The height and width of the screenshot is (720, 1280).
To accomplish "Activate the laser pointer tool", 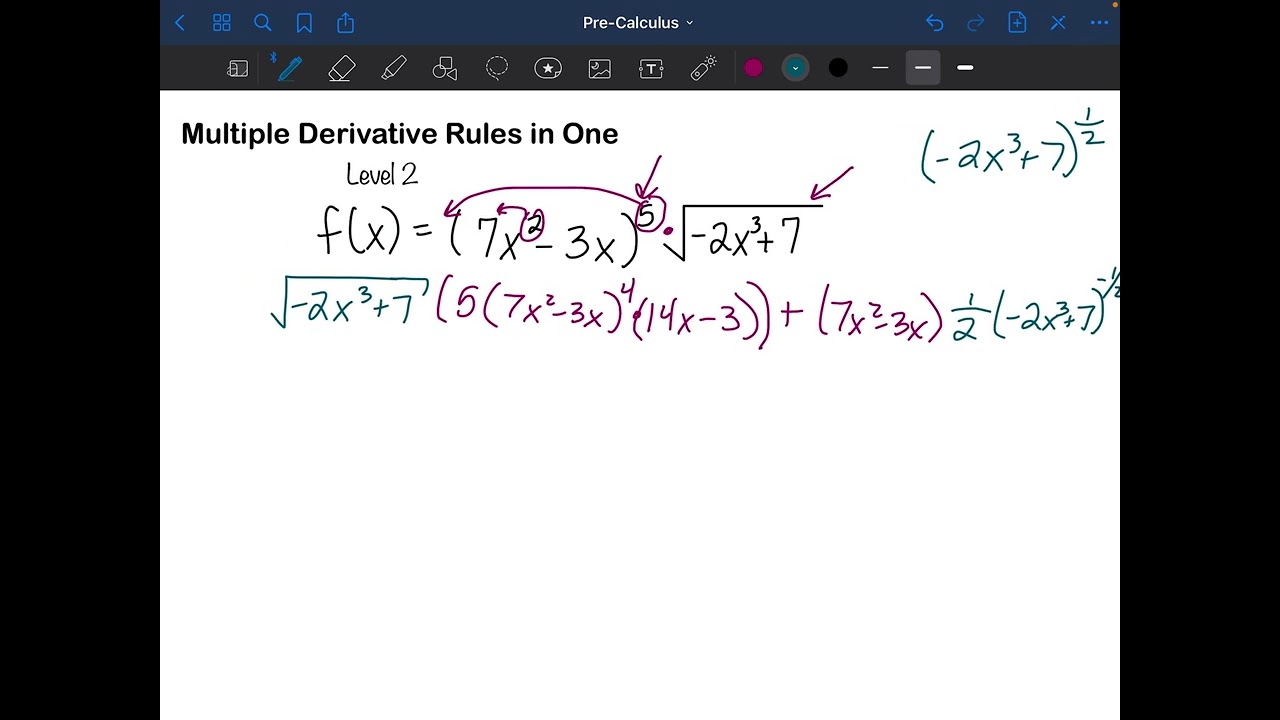I will click(x=704, y=68).
